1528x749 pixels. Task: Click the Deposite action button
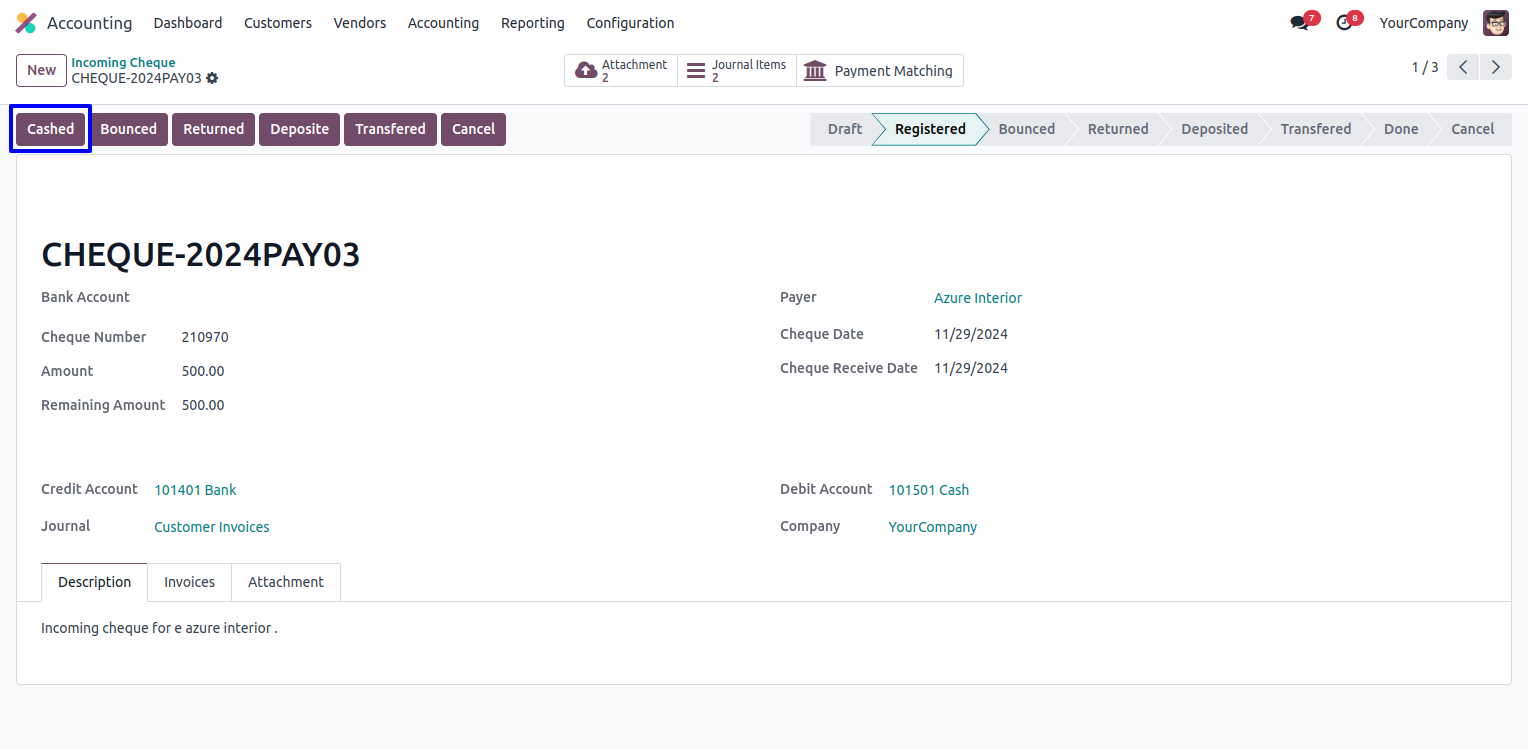299,129
